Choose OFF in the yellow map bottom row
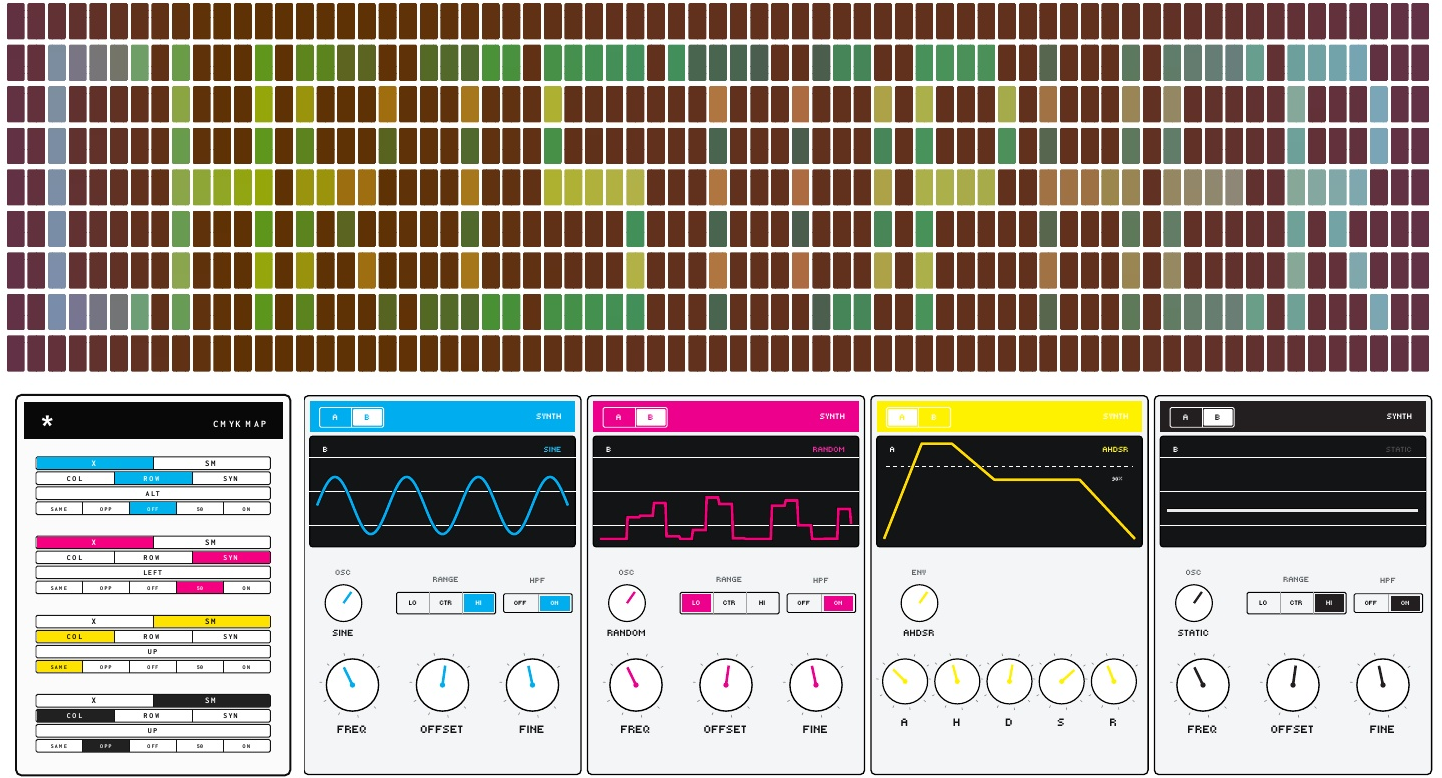The image size is (1442, 778). tap(153, 666)
